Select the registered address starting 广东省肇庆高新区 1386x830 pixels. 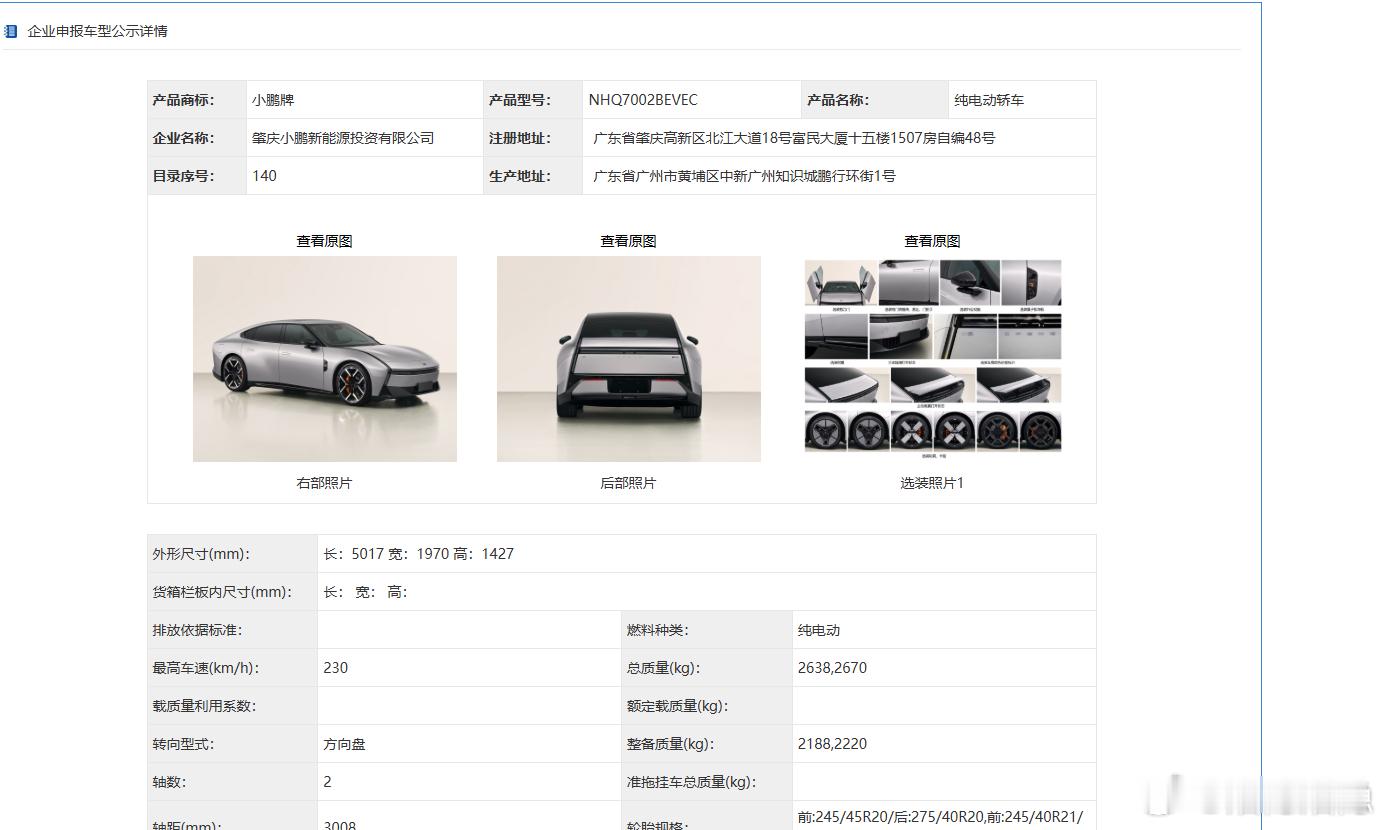coord(794,138)
